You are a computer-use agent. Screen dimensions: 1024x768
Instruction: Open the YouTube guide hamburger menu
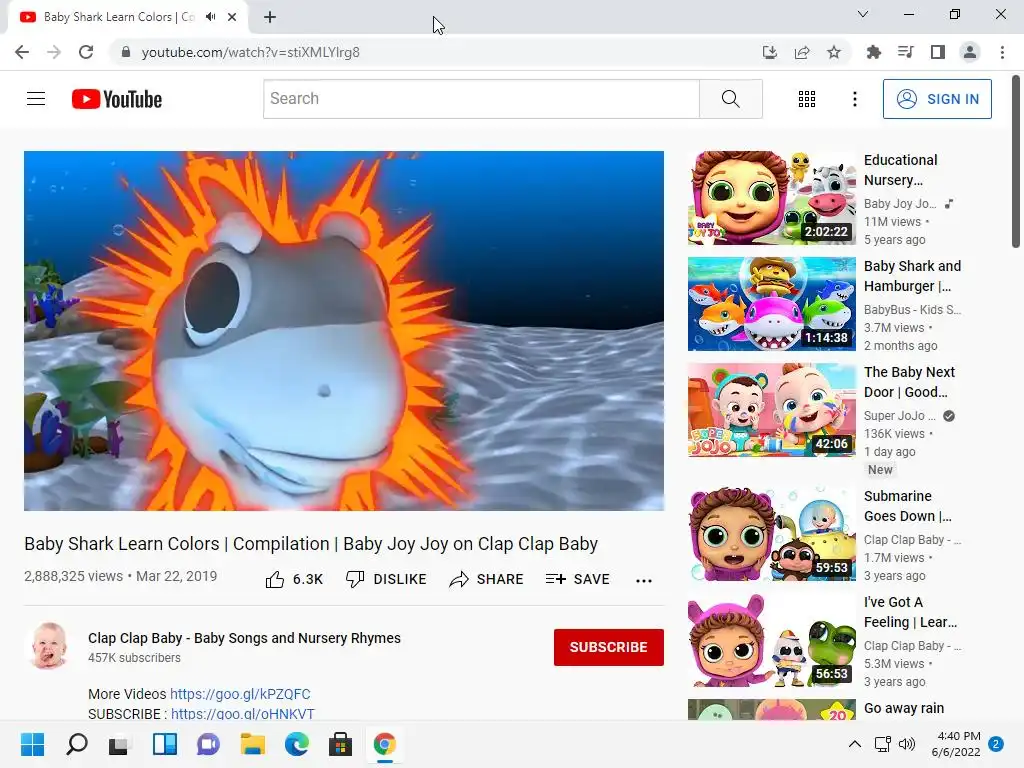pyautogui.click(x=36, y=99)
